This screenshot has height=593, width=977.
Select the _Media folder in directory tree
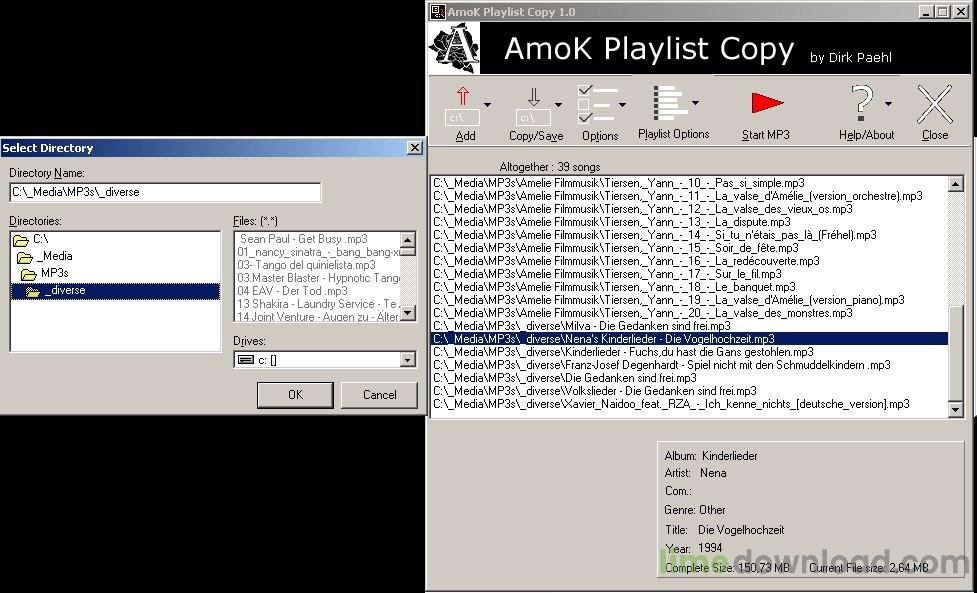(x=55, y=256)
